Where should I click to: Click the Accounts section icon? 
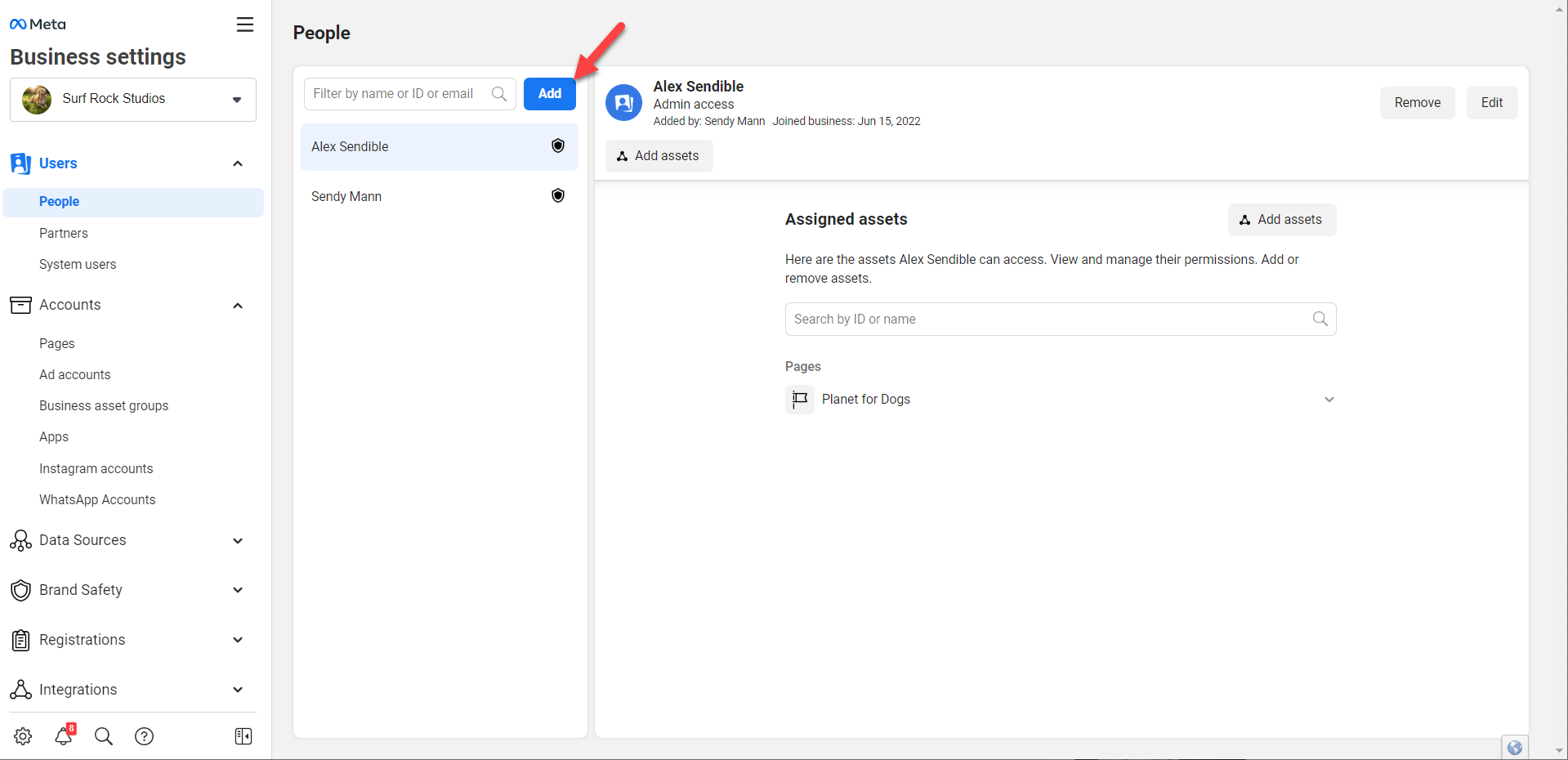(x=20, y=305)
